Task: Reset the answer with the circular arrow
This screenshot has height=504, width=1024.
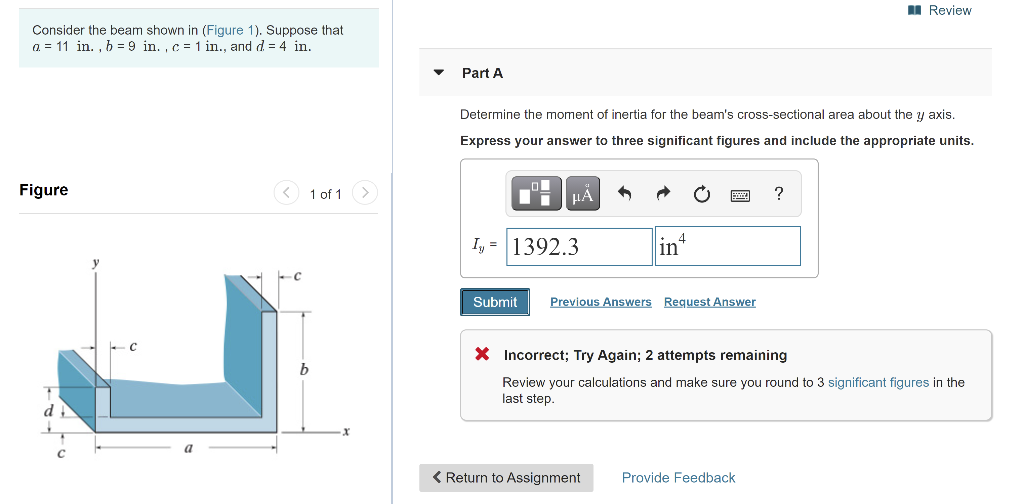Action: click(701, 194)
